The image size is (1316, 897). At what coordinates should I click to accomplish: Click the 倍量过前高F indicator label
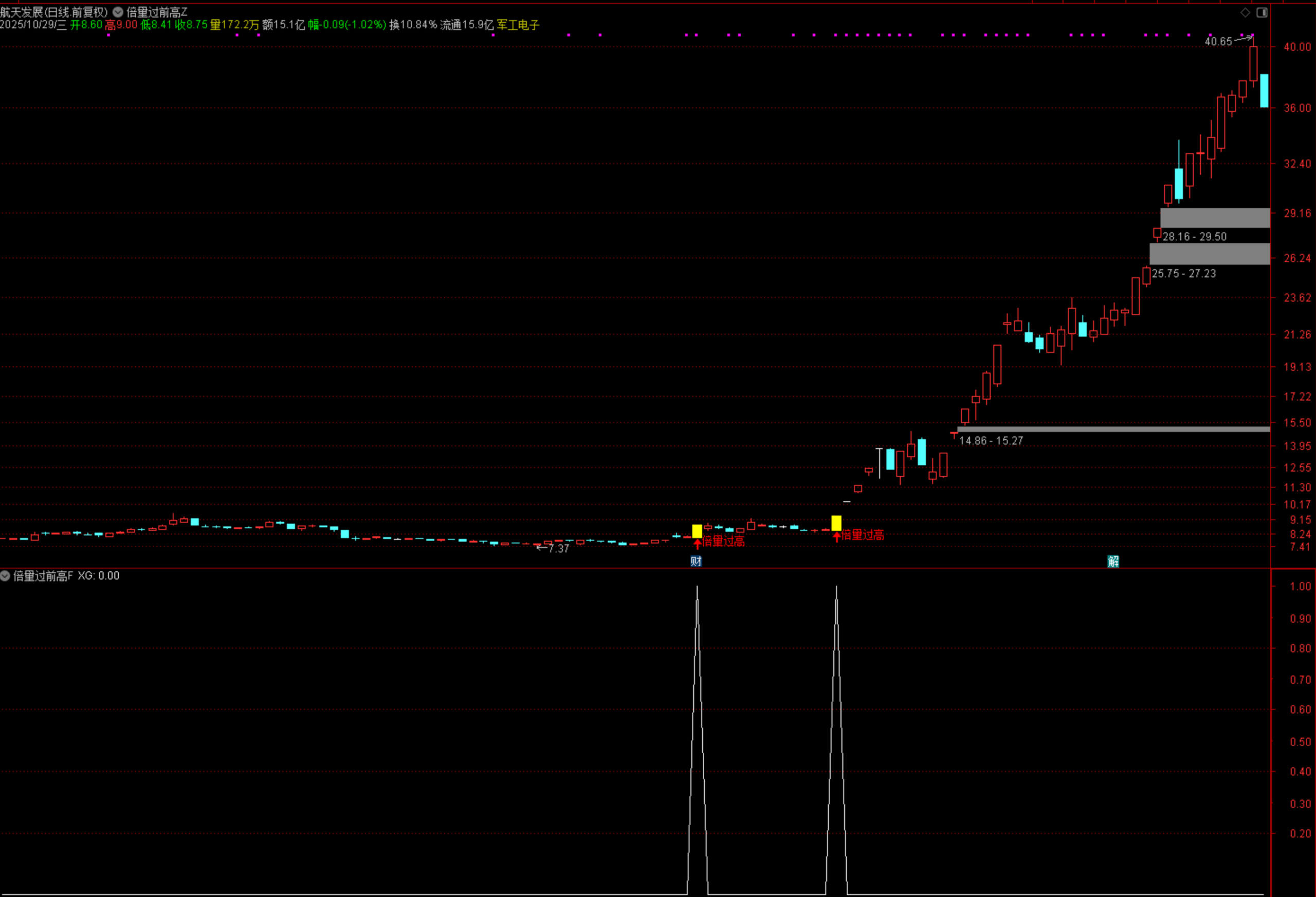point(43,576)
